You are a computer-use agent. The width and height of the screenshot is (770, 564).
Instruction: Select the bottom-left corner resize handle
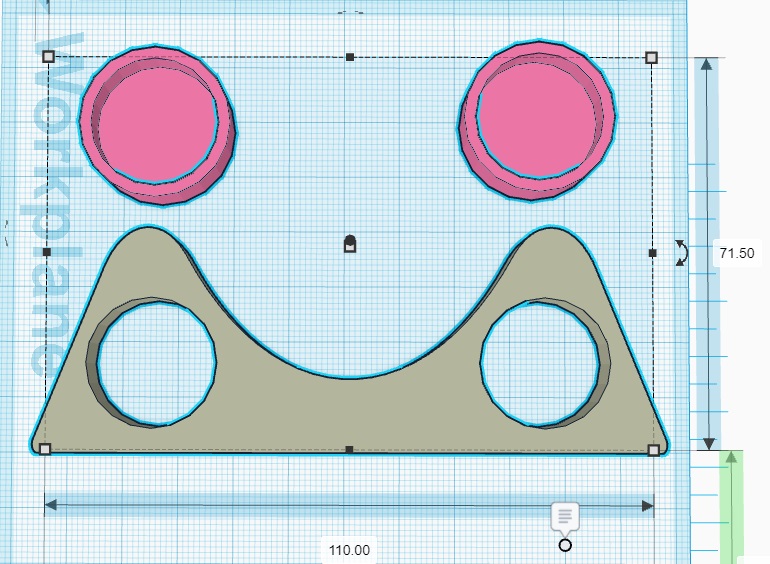point(44,450)
